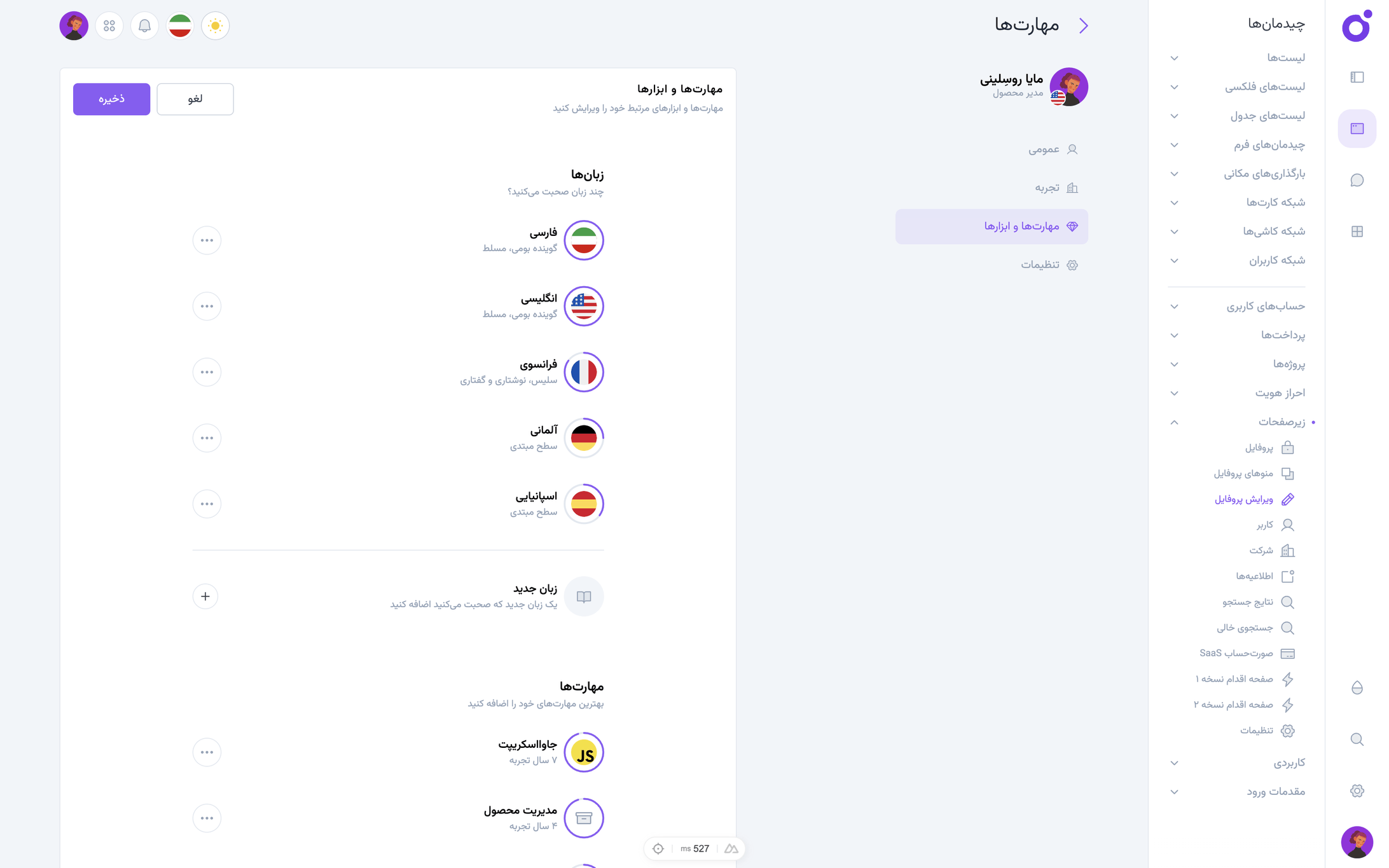1389x868 pixels.
Task: Collapse the زیرصفحات section
Action: [x=1174, y=422]
